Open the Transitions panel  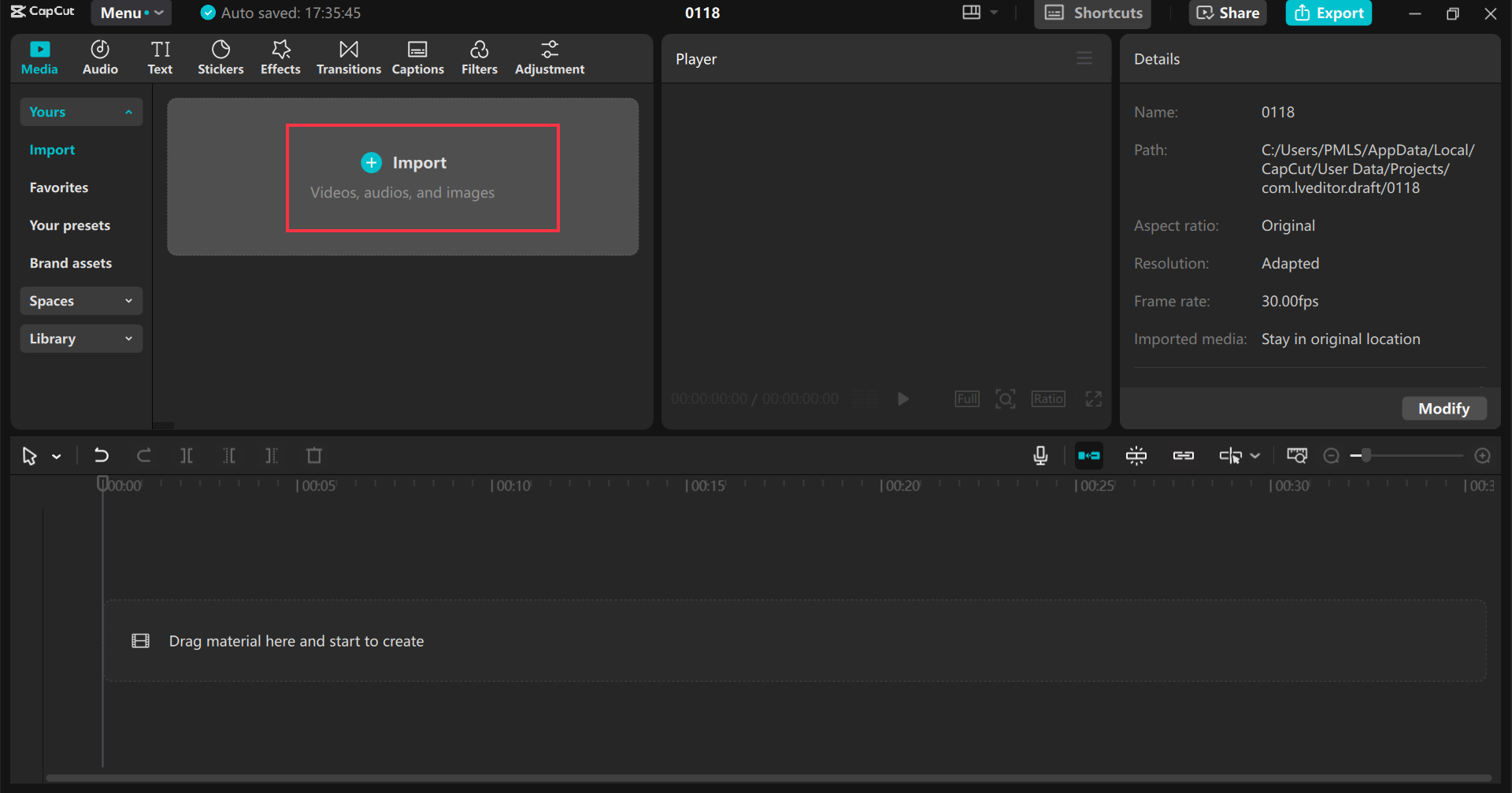(348, 57)
